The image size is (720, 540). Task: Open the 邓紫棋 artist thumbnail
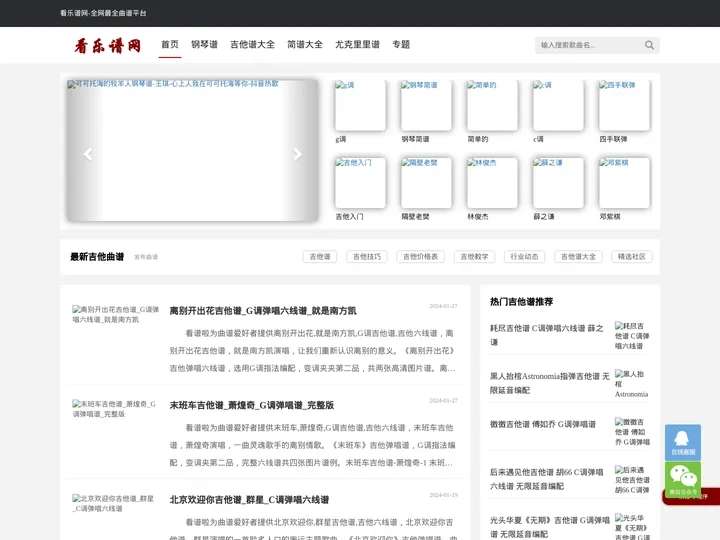[x=624, y=183]
